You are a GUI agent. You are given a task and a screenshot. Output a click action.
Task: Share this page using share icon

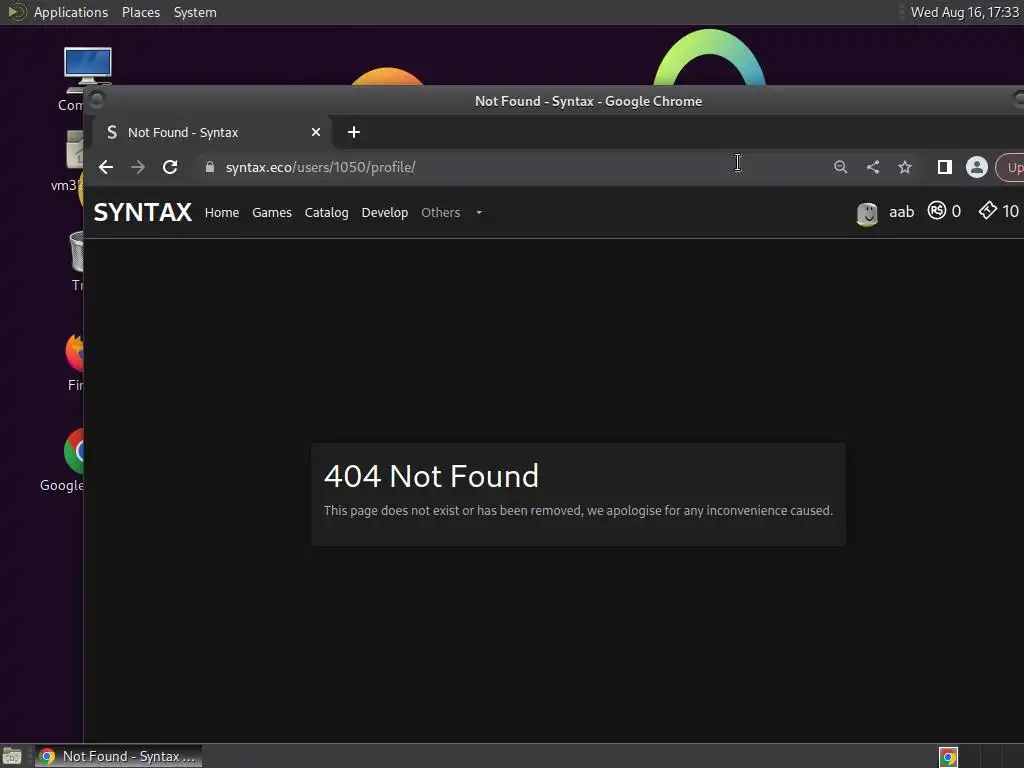[872, 167]
